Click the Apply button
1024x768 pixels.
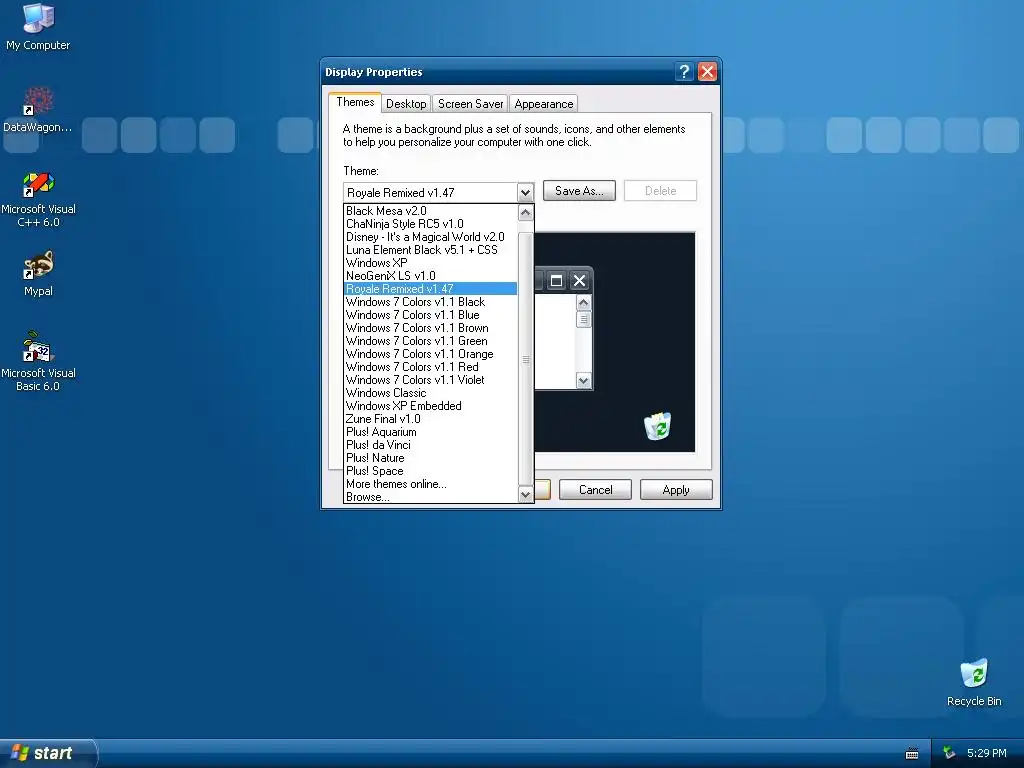pyautogui.click(x=676, y=490)
